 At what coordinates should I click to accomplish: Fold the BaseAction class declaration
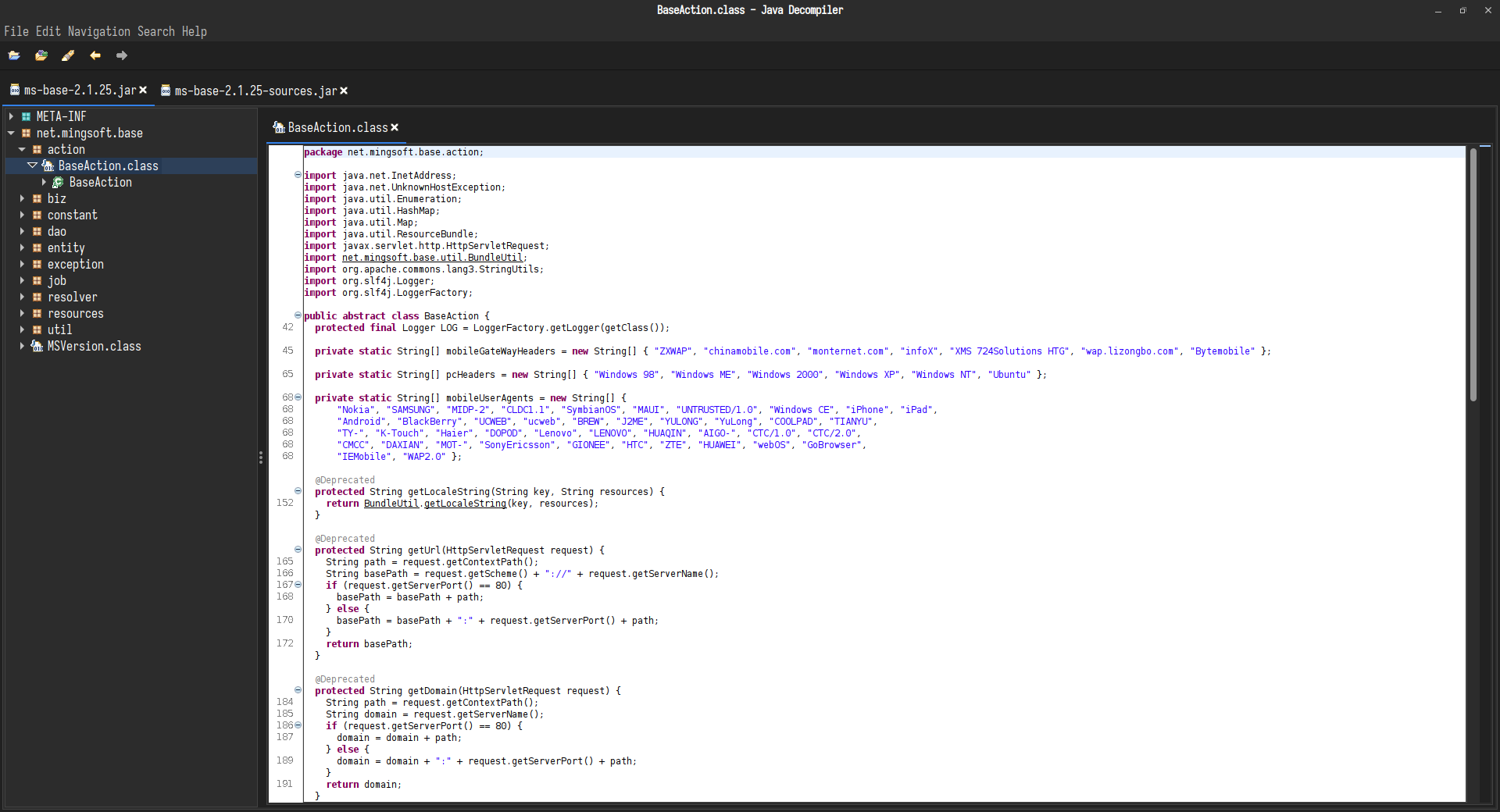(298, 315)
